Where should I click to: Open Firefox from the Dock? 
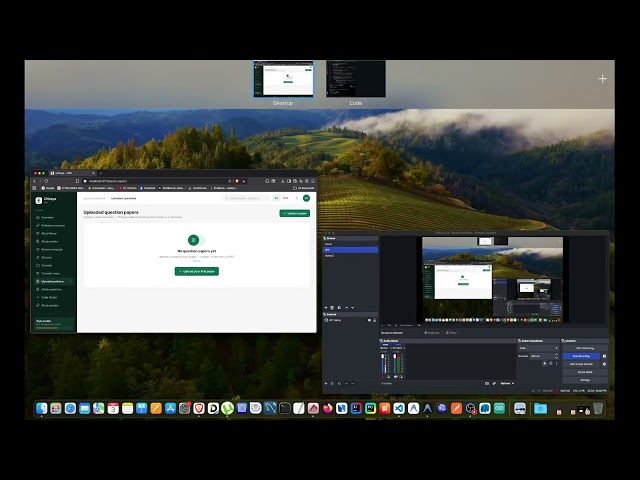[x=328, y=408]
